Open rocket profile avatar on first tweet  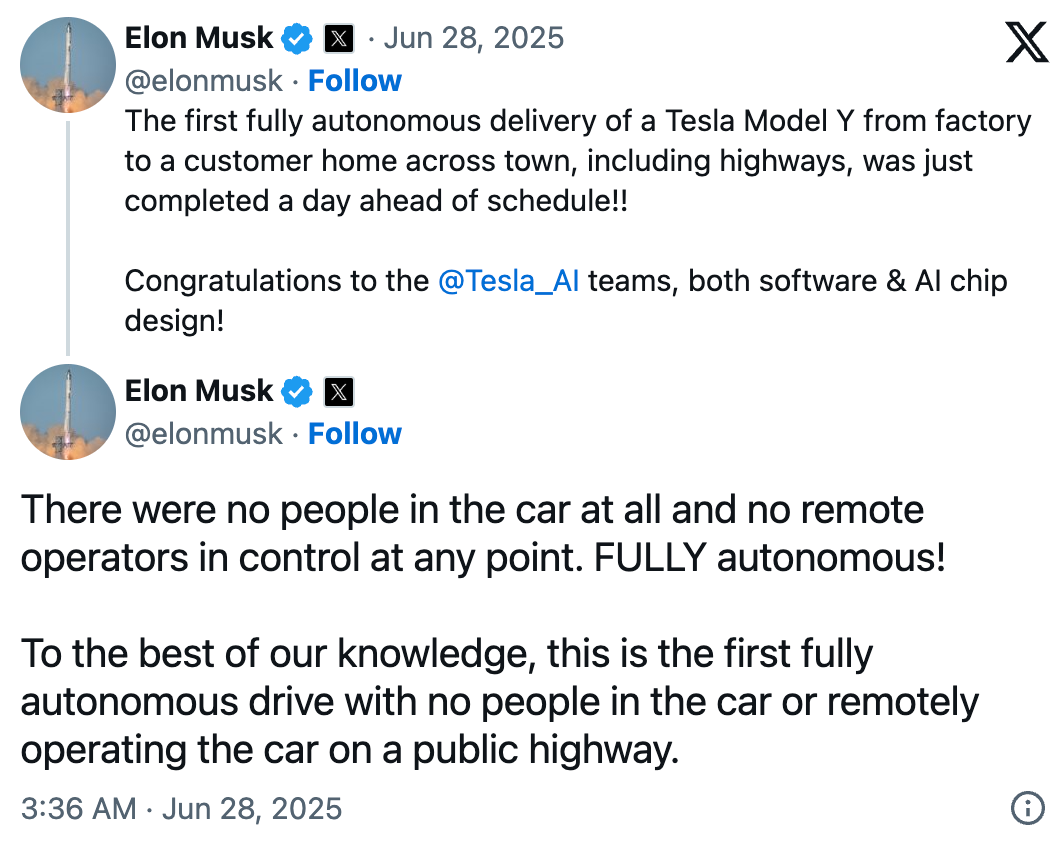tap(68, 65)
